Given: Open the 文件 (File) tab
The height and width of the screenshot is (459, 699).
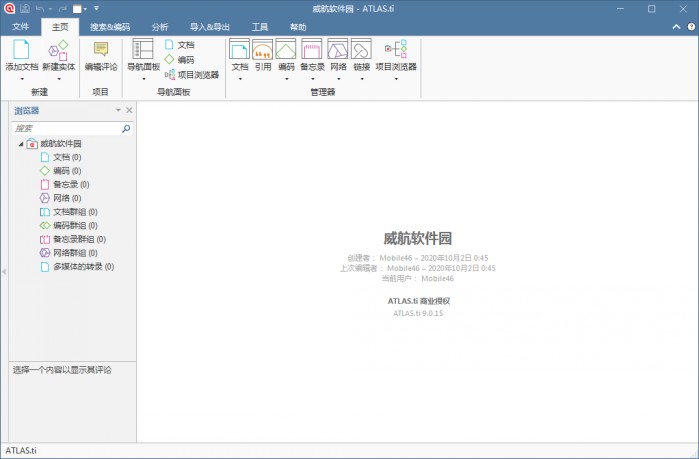Looking at the screenshot, I should click(x=21, y=27).
